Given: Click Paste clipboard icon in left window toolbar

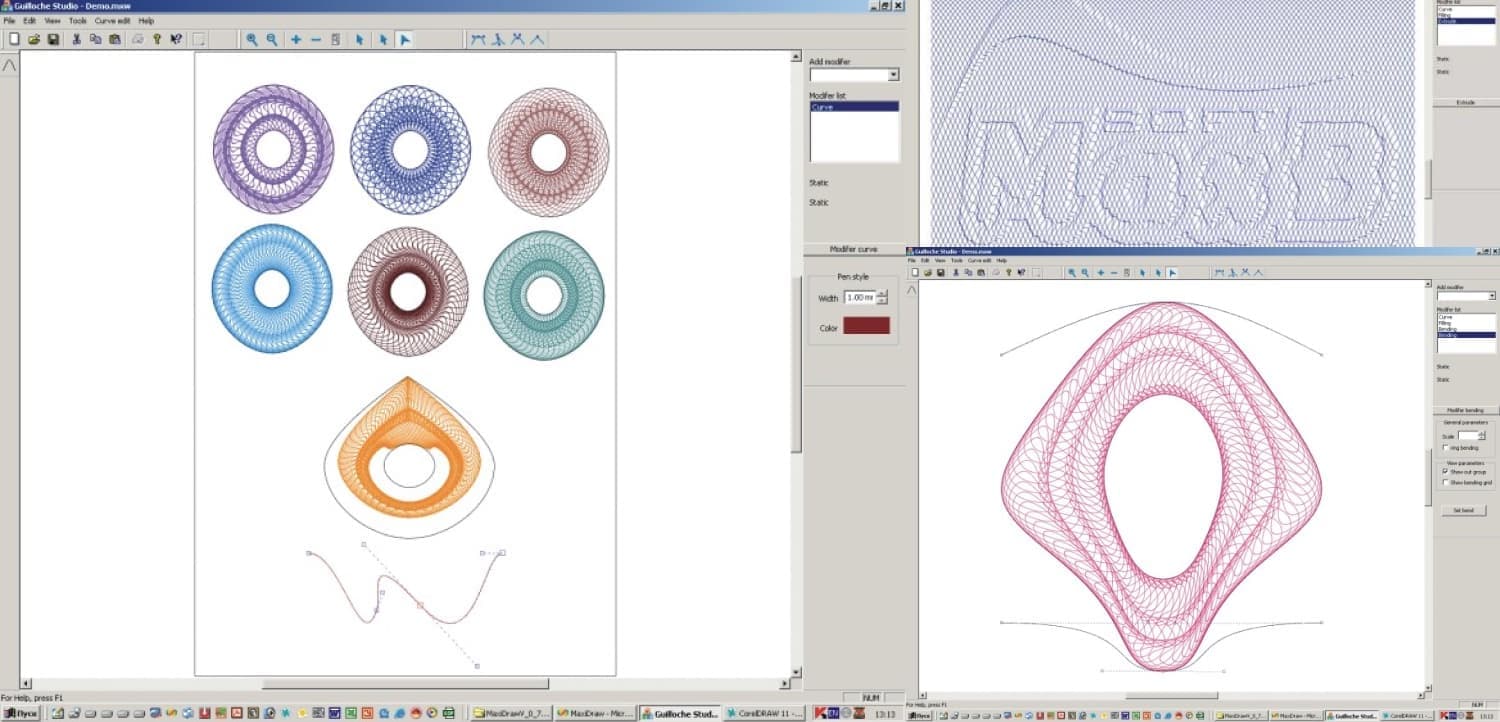Looking at the screenshot, I should click(x=115, y=39).
